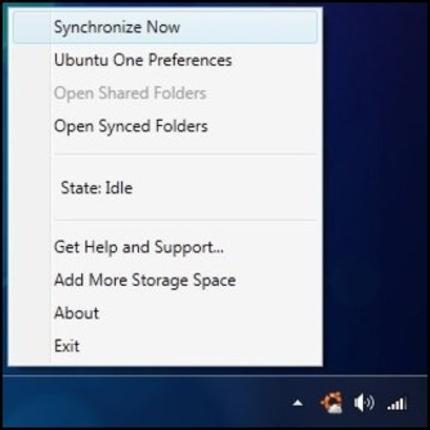Choose Open Synced Folders

coord(131,126)
